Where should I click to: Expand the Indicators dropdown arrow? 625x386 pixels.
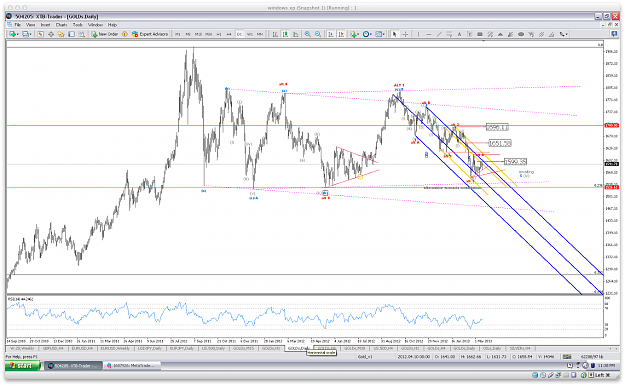(x=358, y=34)
